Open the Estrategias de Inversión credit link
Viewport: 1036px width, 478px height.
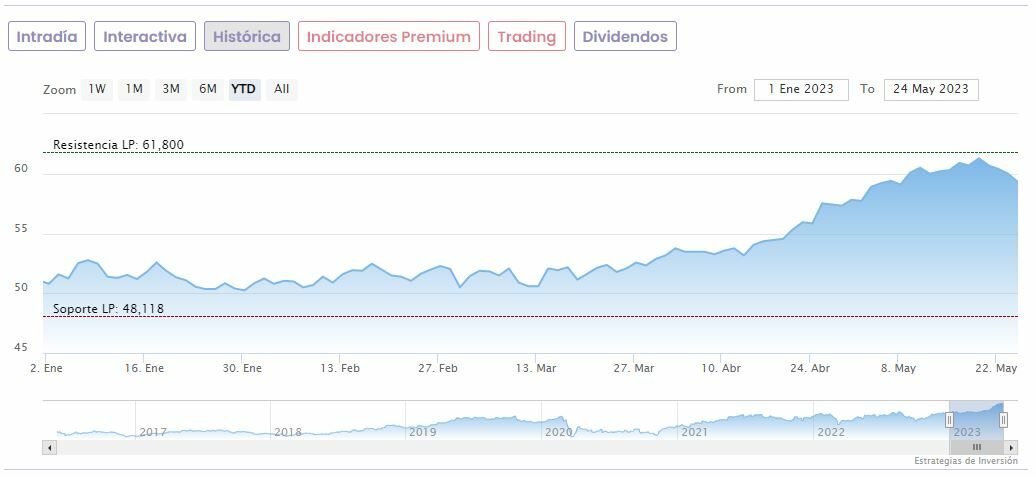pos(965,461)
